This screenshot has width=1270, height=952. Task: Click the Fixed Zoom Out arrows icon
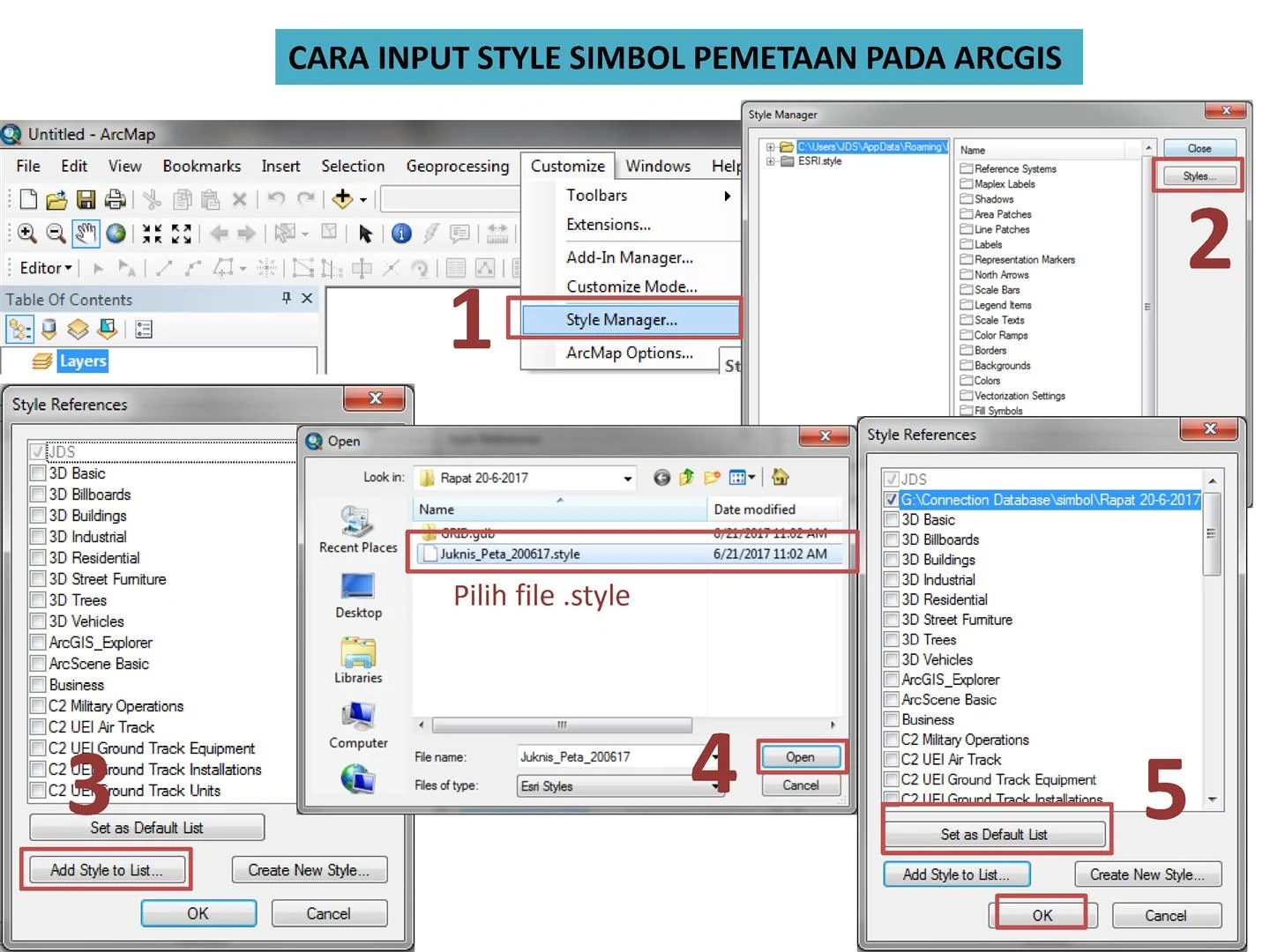coord(182,234)
